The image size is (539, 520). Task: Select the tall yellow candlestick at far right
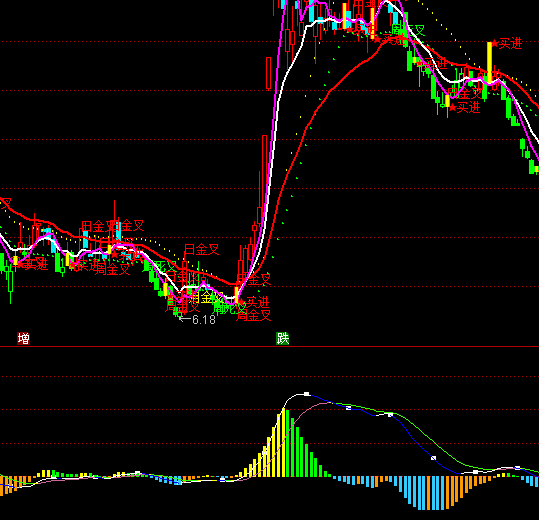coord(489,63)
